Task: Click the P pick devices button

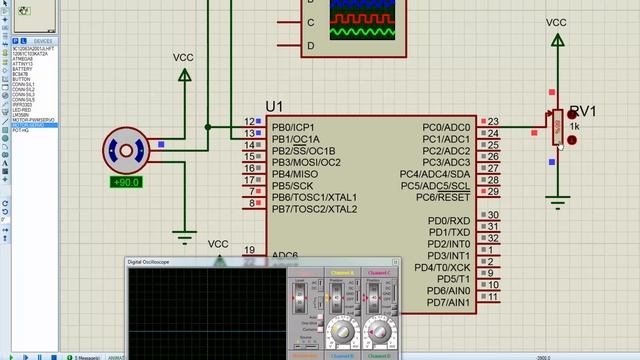Action: click(x=16, y=41)
